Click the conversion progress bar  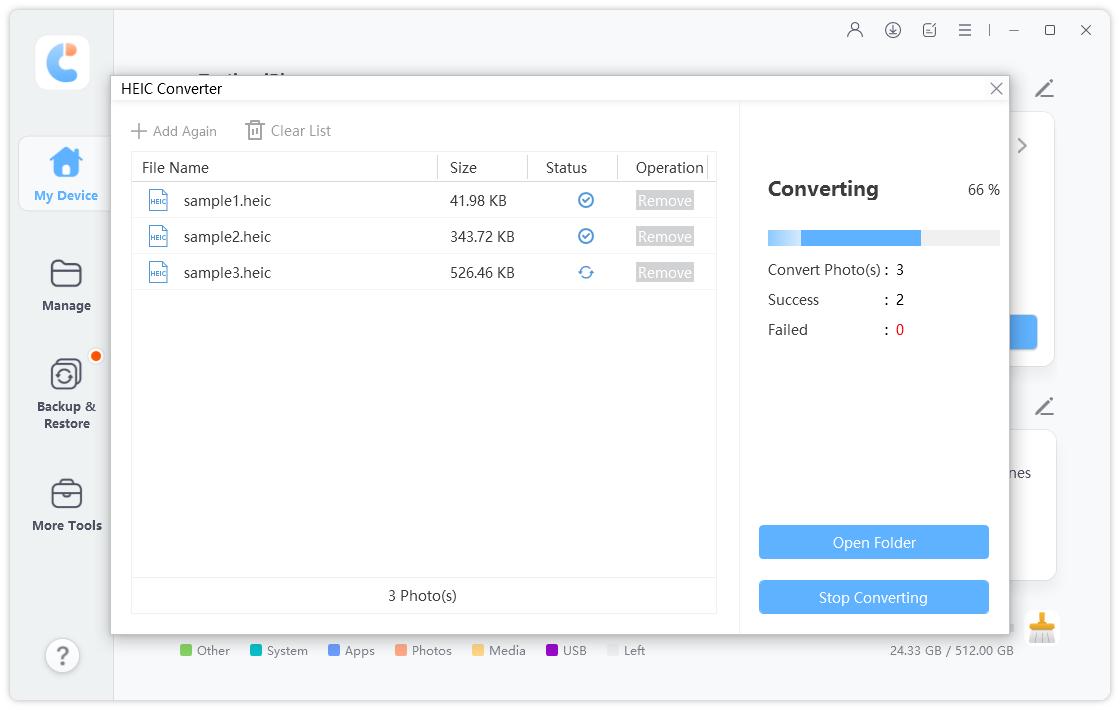[x=883, y=238]
